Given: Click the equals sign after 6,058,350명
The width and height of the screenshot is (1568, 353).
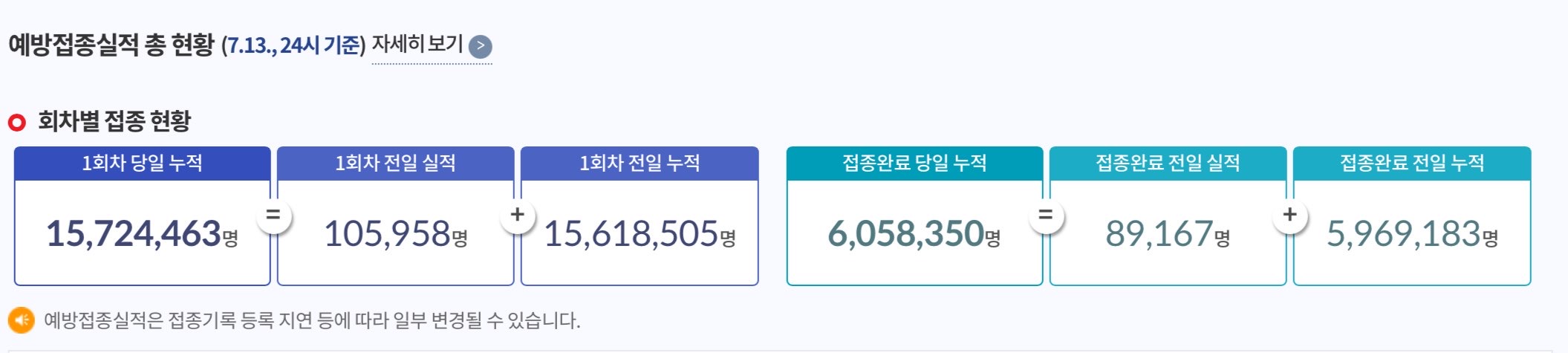Looking at the screenshot, I should [x=1046, y=216].
